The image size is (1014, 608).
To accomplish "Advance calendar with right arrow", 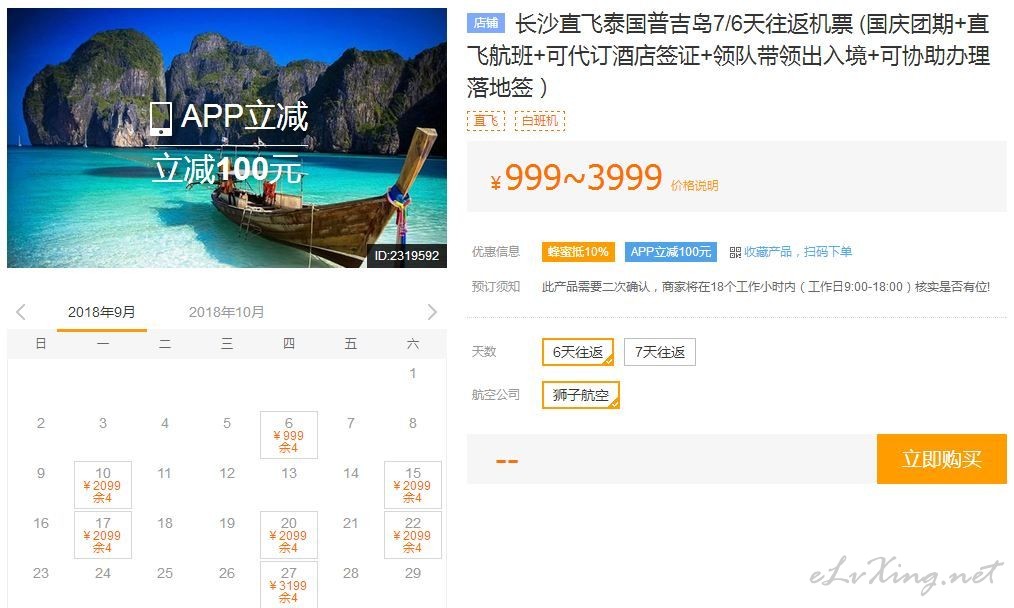I will pos(432,312).
